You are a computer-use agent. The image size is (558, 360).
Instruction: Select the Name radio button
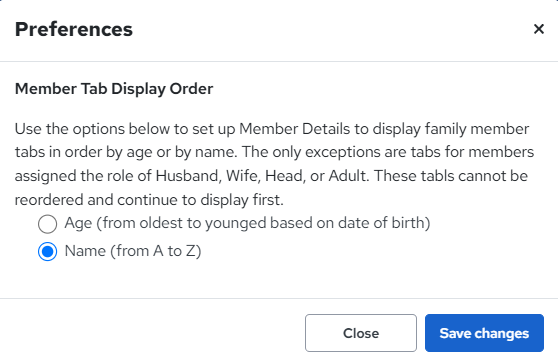tap(47, 251)
